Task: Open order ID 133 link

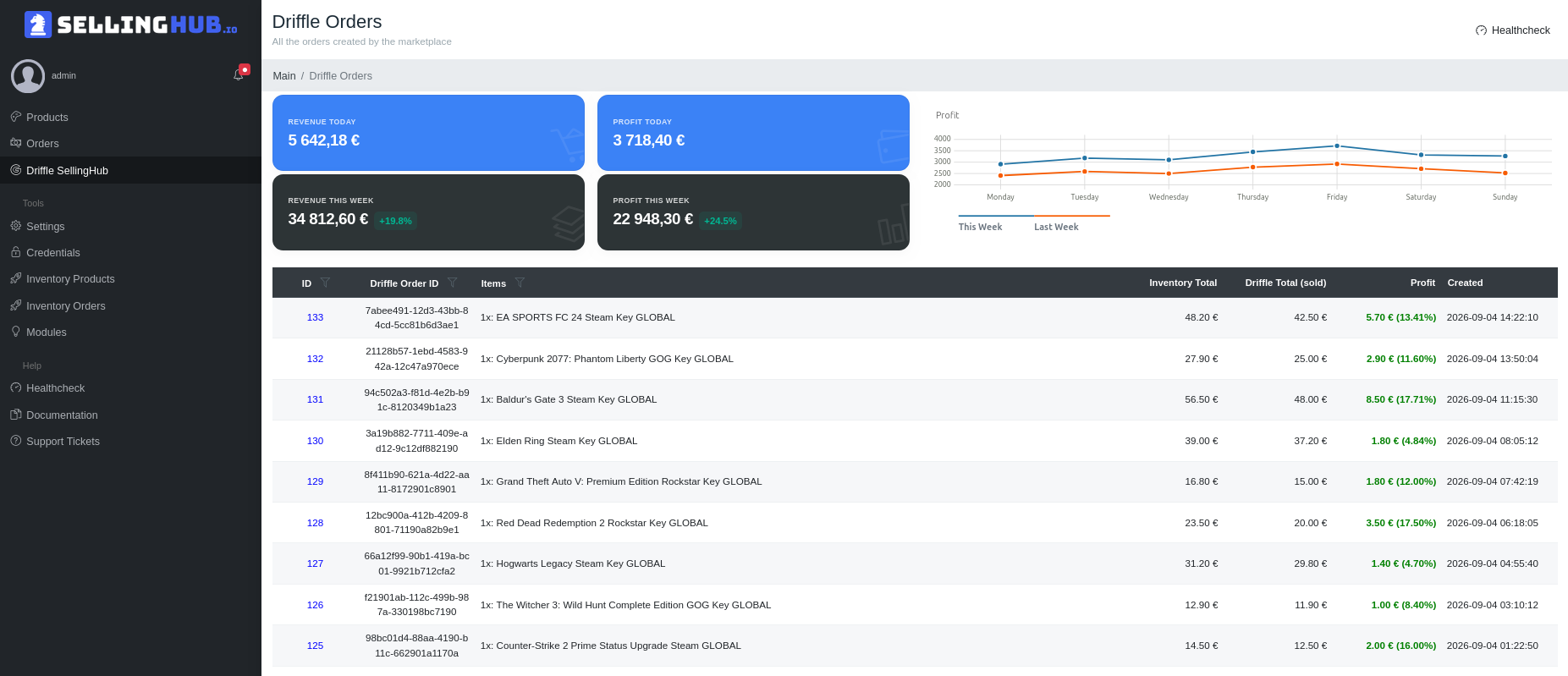Action: coord(315,317)
